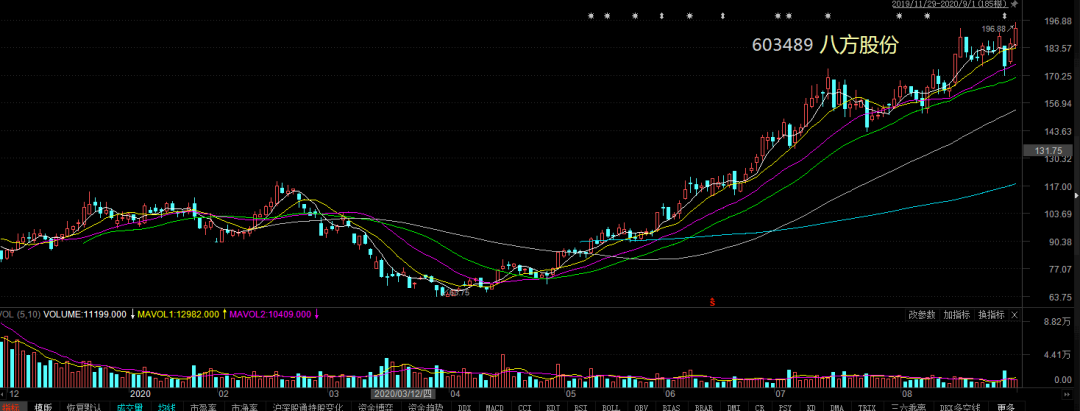Click the 8.82万 volume axis label
1080x411 pixels.
click(1059, 322)
